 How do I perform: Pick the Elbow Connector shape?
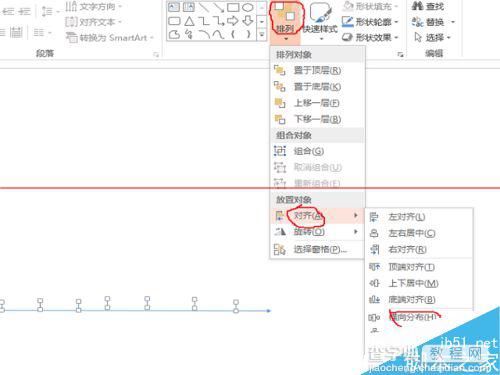click(x=204, y=21)
